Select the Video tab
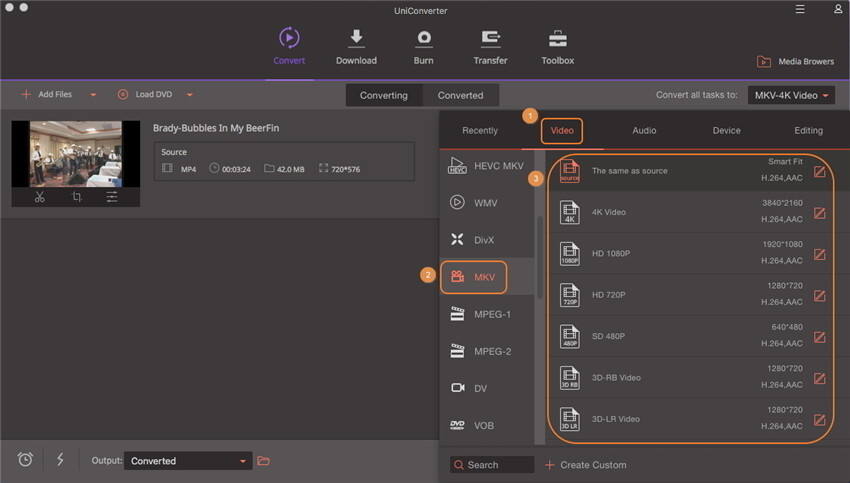Image resolution: width=850 pixels, height=483 pixels. (x=562, y=131)
